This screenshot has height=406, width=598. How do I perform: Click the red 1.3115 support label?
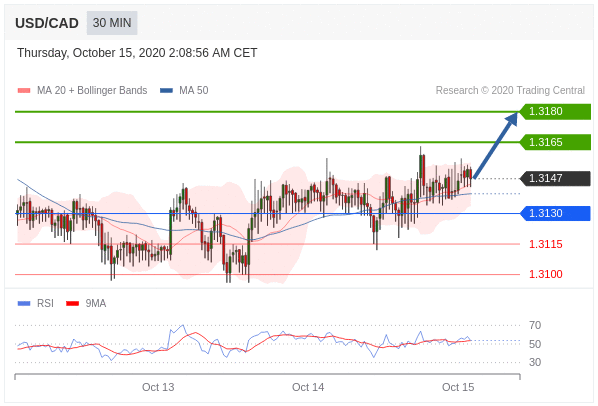[x=545, y=244]
